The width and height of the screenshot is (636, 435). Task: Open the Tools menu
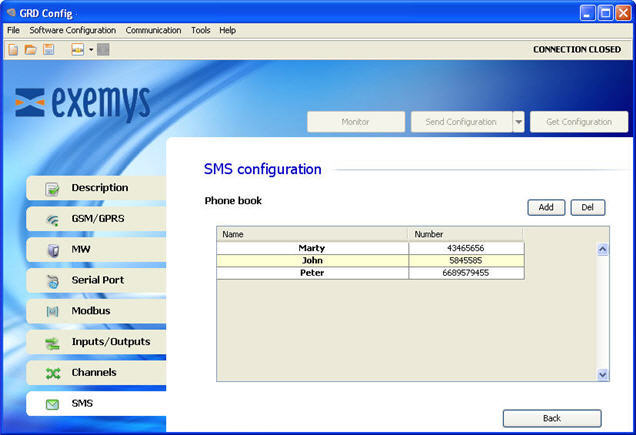[201, 30]
